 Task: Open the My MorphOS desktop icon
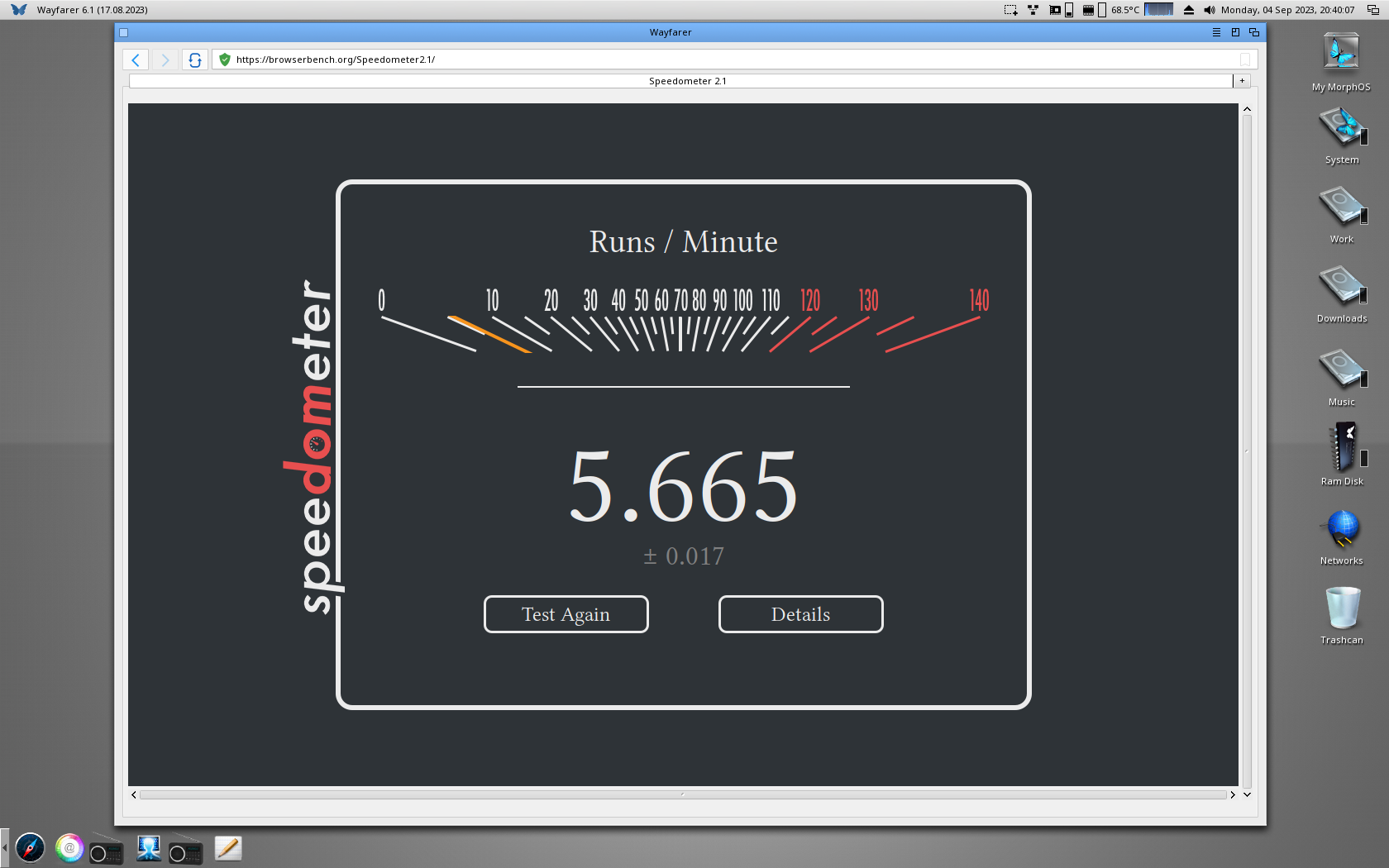pyautogui.click(x=1341, y=62)
